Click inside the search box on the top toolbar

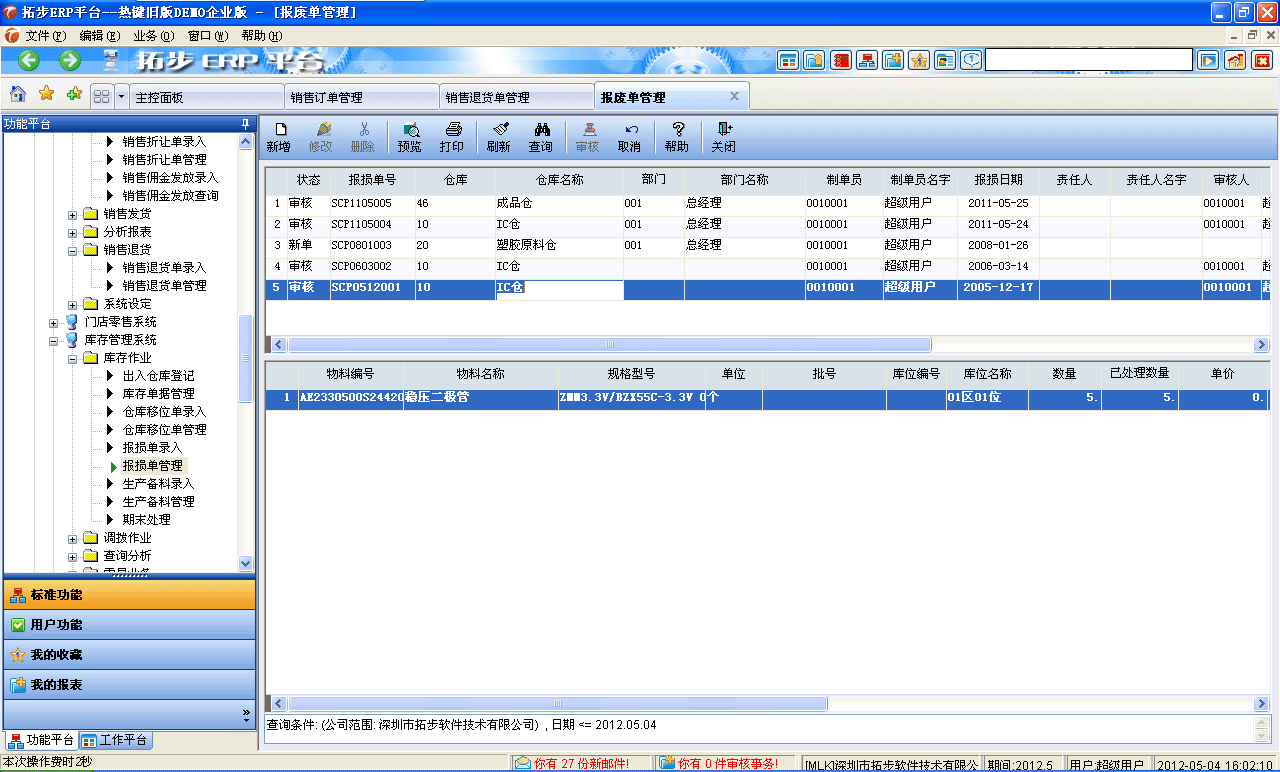pos(1089,59)
